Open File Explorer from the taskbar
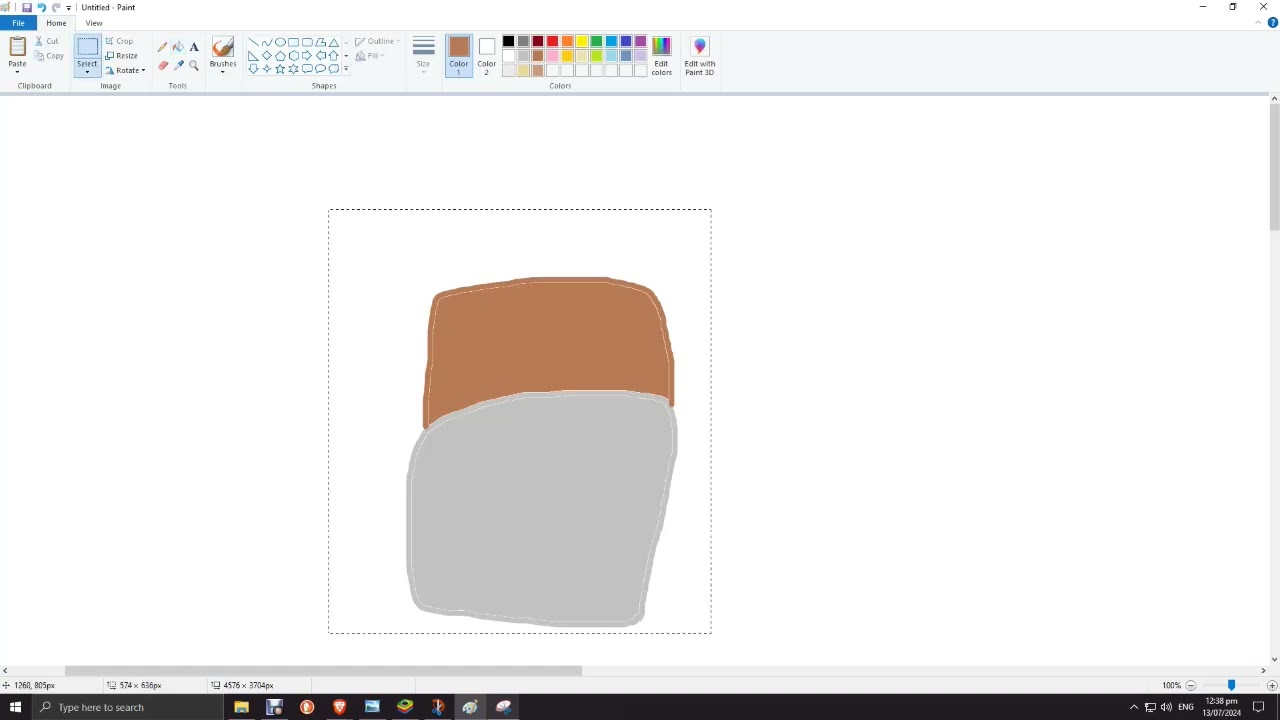The width and height of the screenshot is (1280, 720). (x=241, y=707)
